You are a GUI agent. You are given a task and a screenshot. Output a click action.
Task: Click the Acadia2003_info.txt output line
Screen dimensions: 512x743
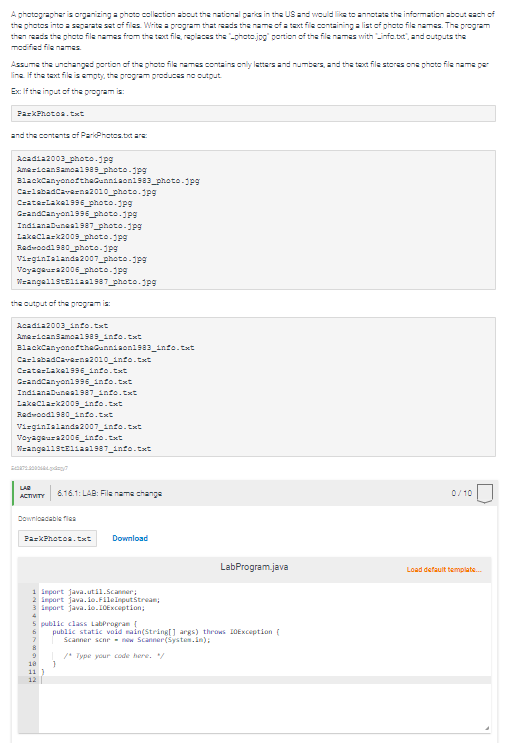point(63,326)
